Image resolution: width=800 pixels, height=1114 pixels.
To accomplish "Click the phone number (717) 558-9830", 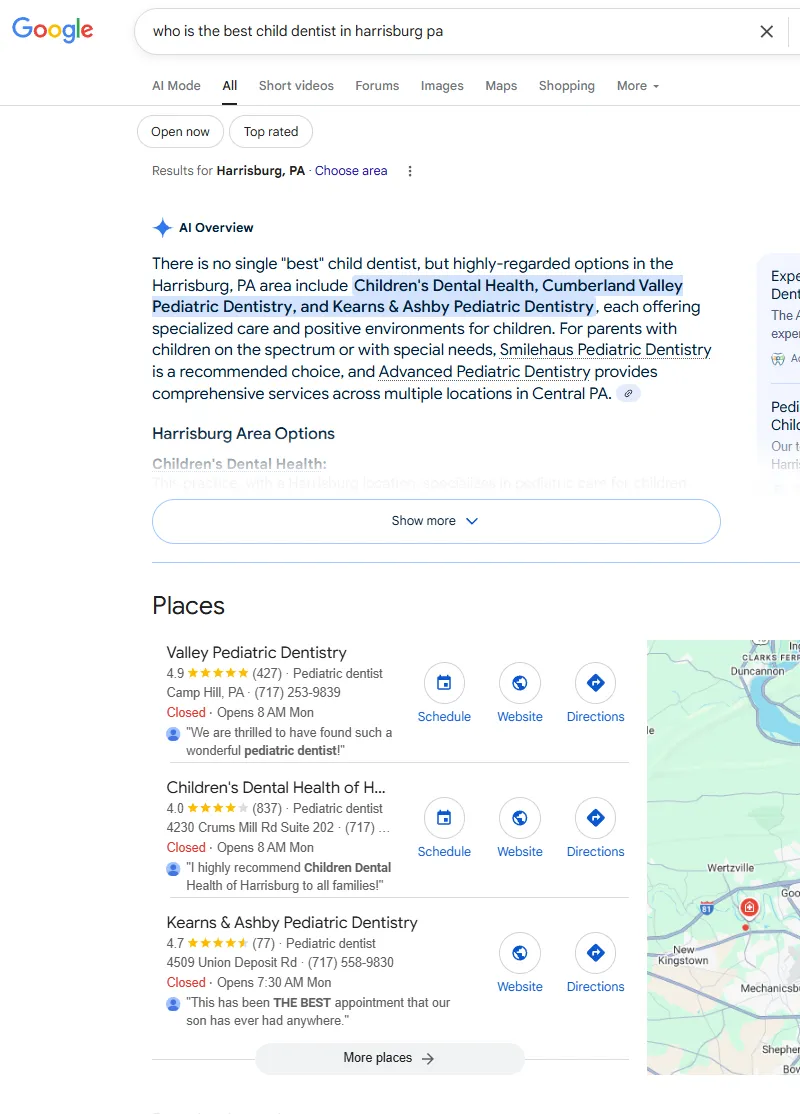I will point(350,962).
